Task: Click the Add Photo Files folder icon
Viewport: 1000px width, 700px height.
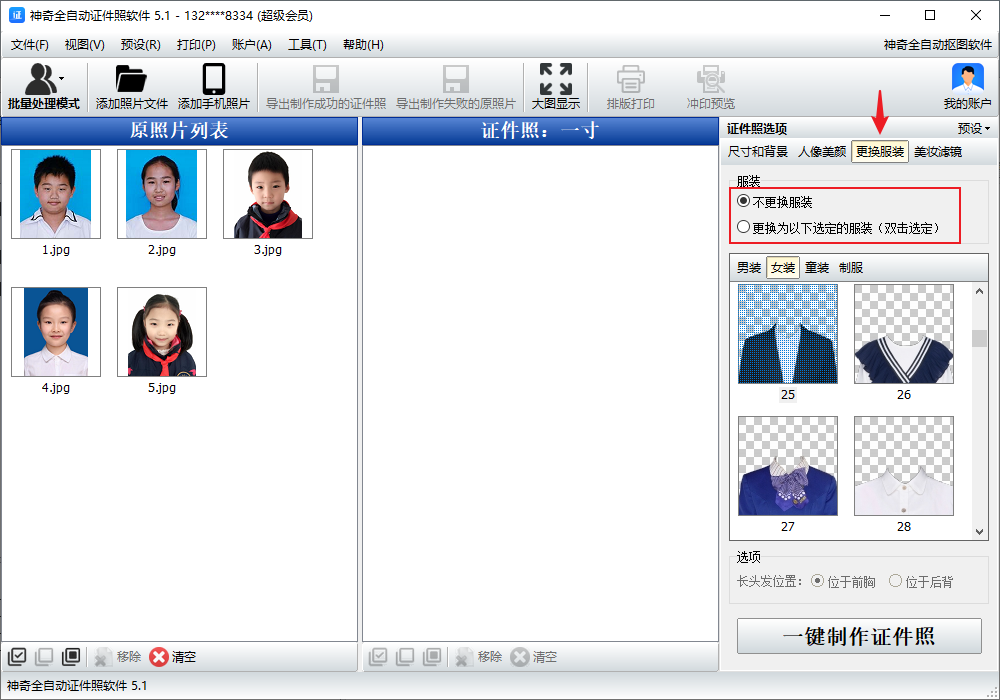Action: tap(131, 79)
